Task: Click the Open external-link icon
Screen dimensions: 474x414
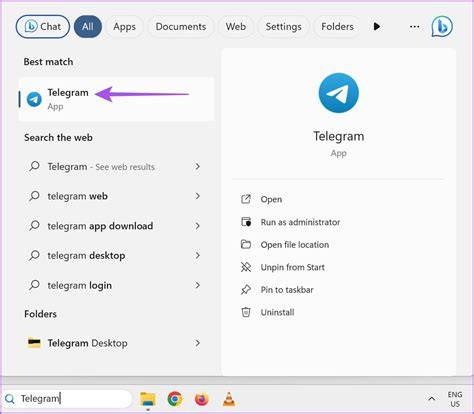Action: (x=246, y=199)
